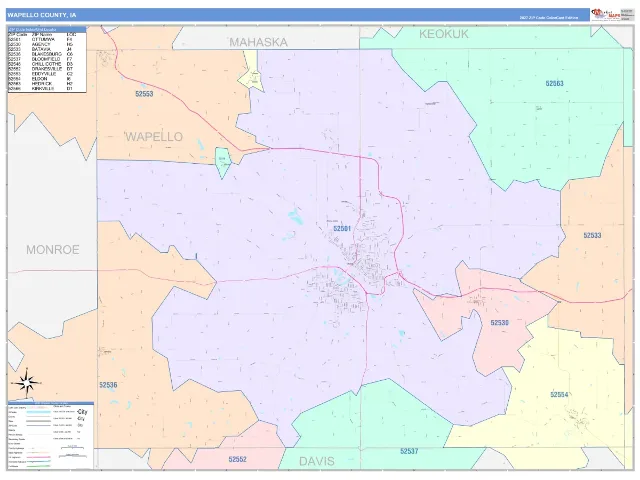Screen dimensions: 640x480
Task: Click the WAPELLO county name label
Action: tap(154, 137)
